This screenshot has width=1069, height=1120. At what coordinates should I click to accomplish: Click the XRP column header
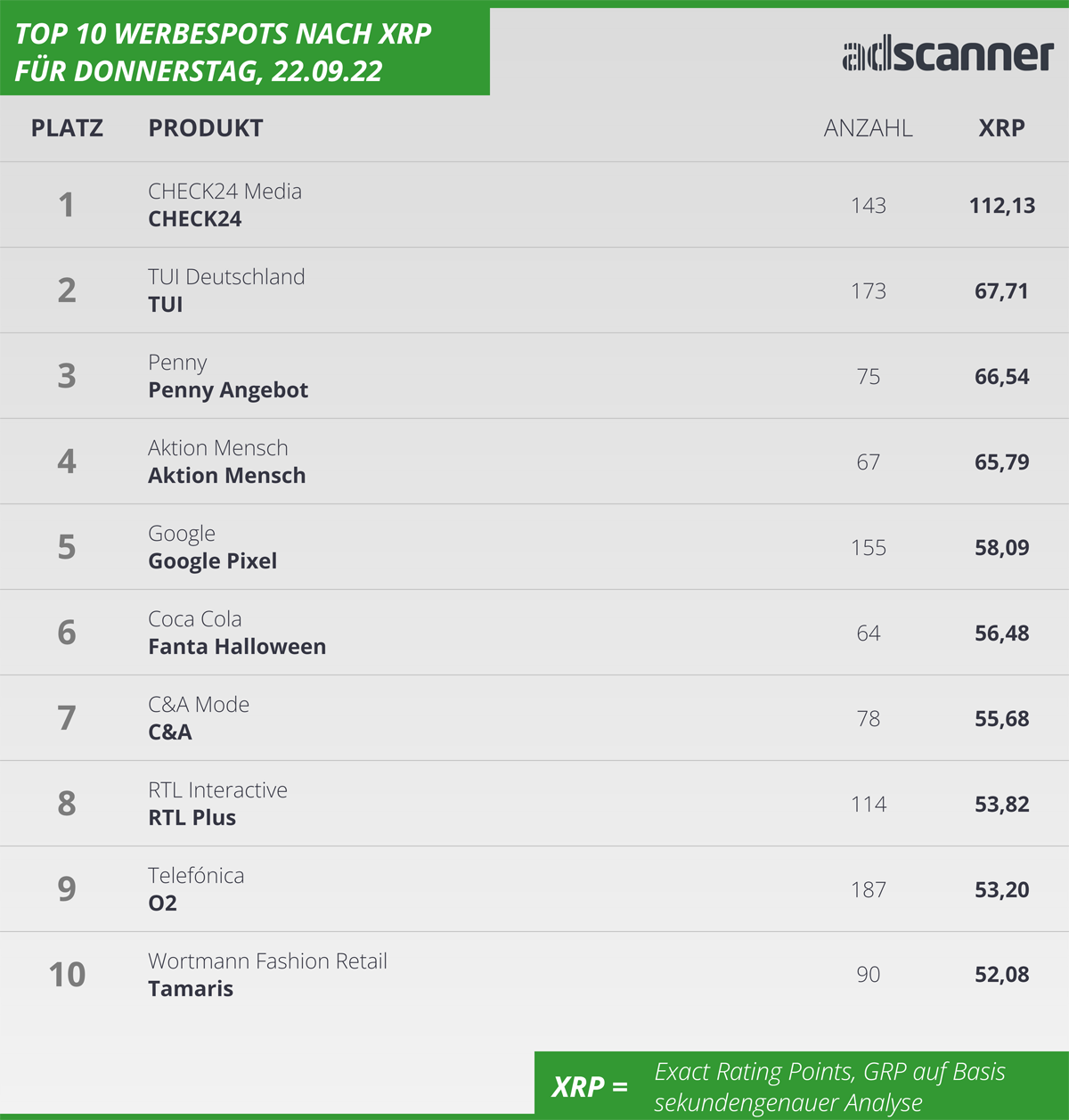tap(1001, 128)
